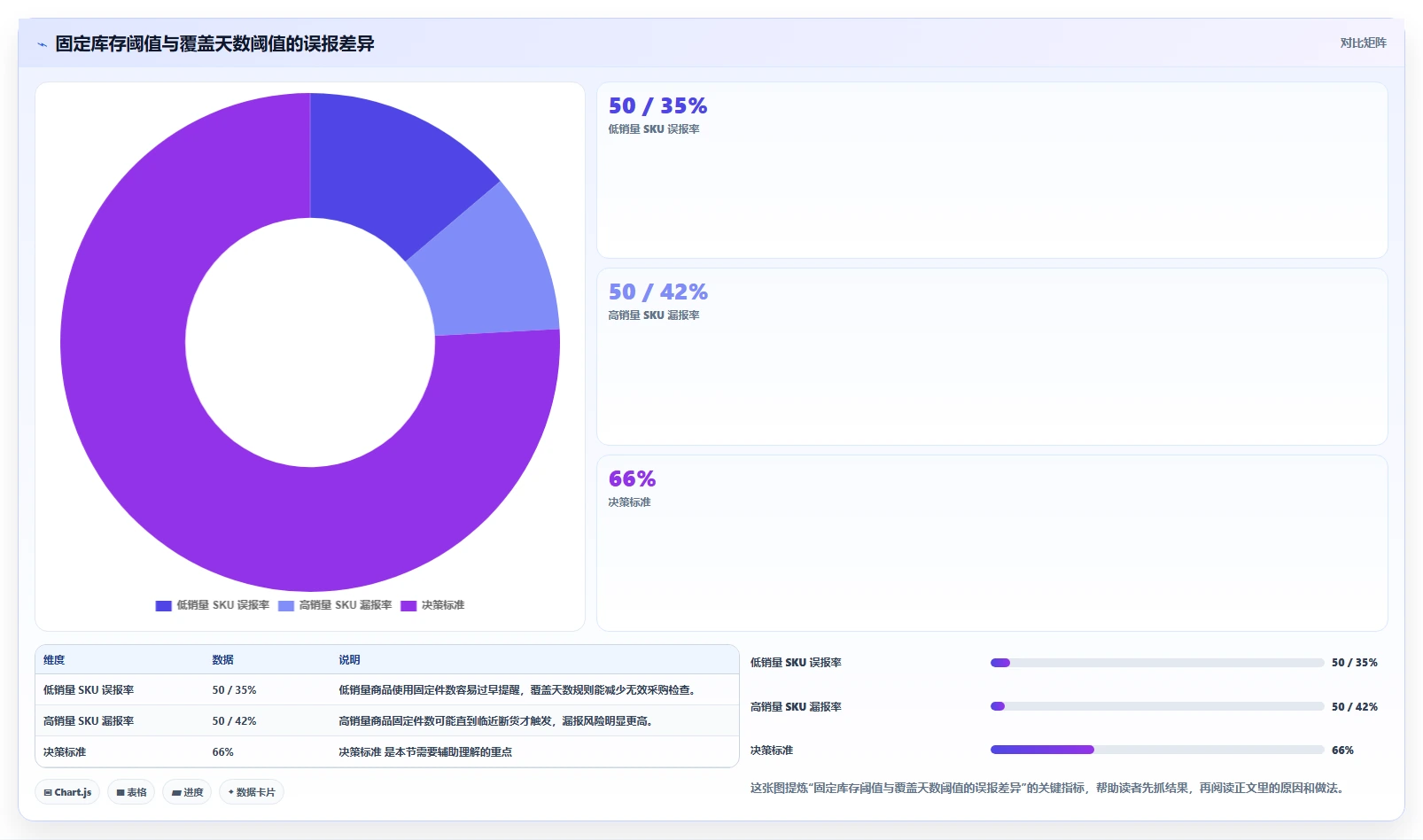The image size is (1423, 840).
Task: Click the header icon beside the title
Action: pos(42,44)
